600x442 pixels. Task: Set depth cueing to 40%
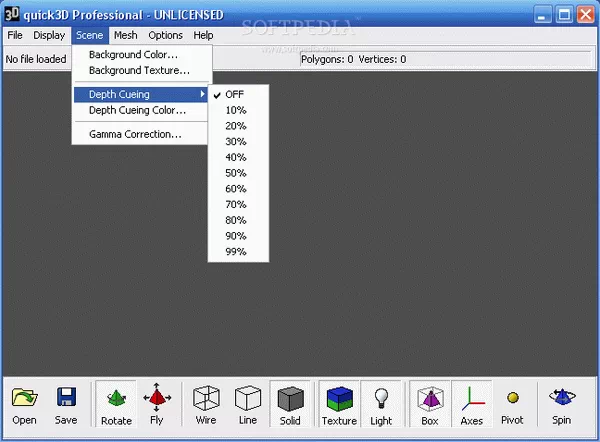[x=238, y=157]
